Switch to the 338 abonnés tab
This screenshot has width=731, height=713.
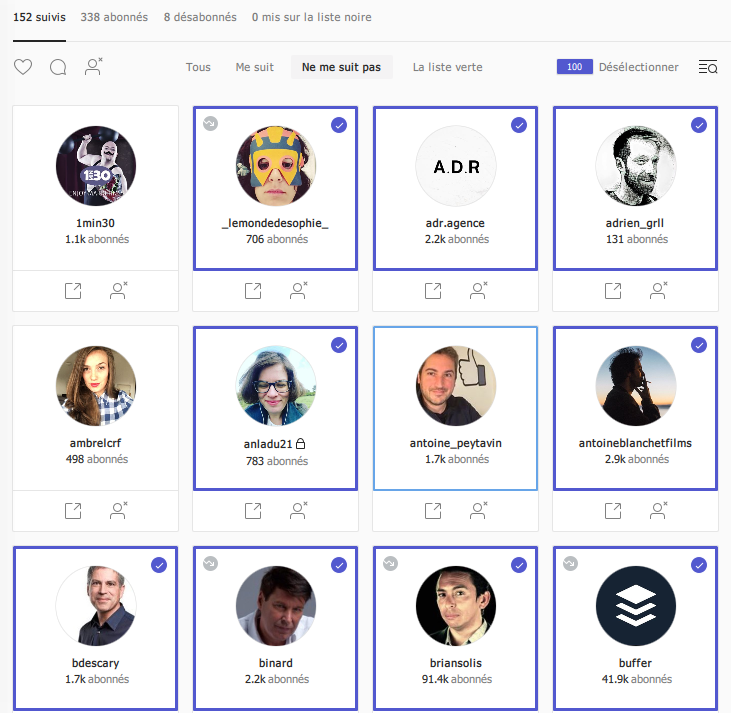pos(114,17)
